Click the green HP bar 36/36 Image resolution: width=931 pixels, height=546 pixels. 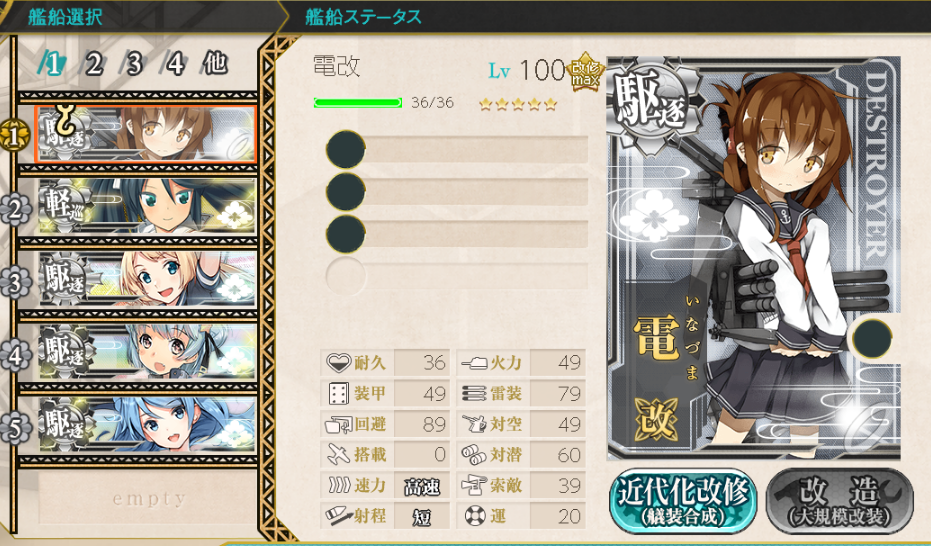[358, 103]
